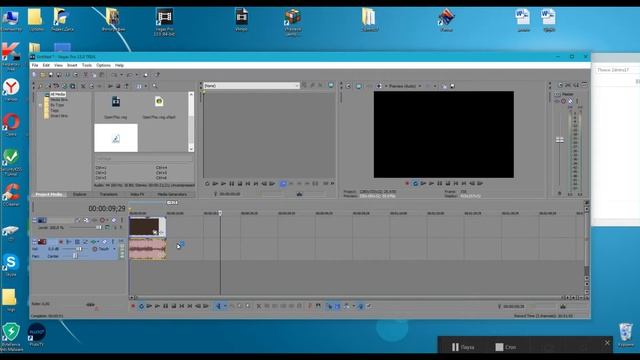The height and width of the screenshot is (360, 640).
Task: Select the Media Bins tree item
Action: pos(59,100)
